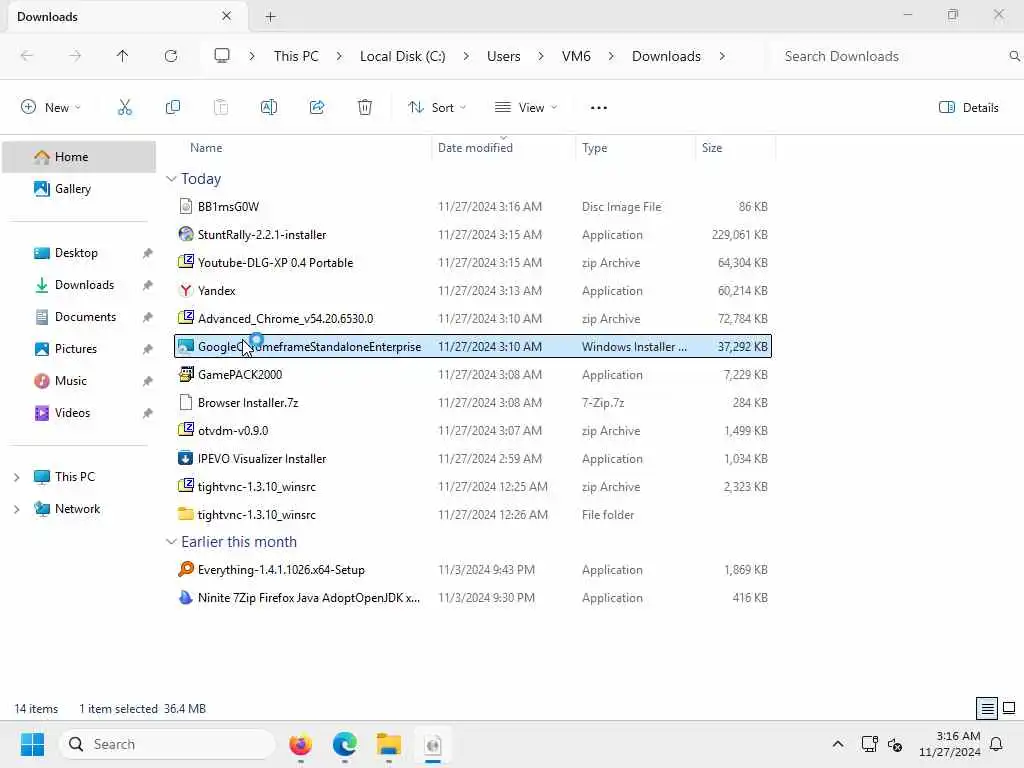Sort by the Name column header
Screen dimensions: 1024x768
(206, 148)
